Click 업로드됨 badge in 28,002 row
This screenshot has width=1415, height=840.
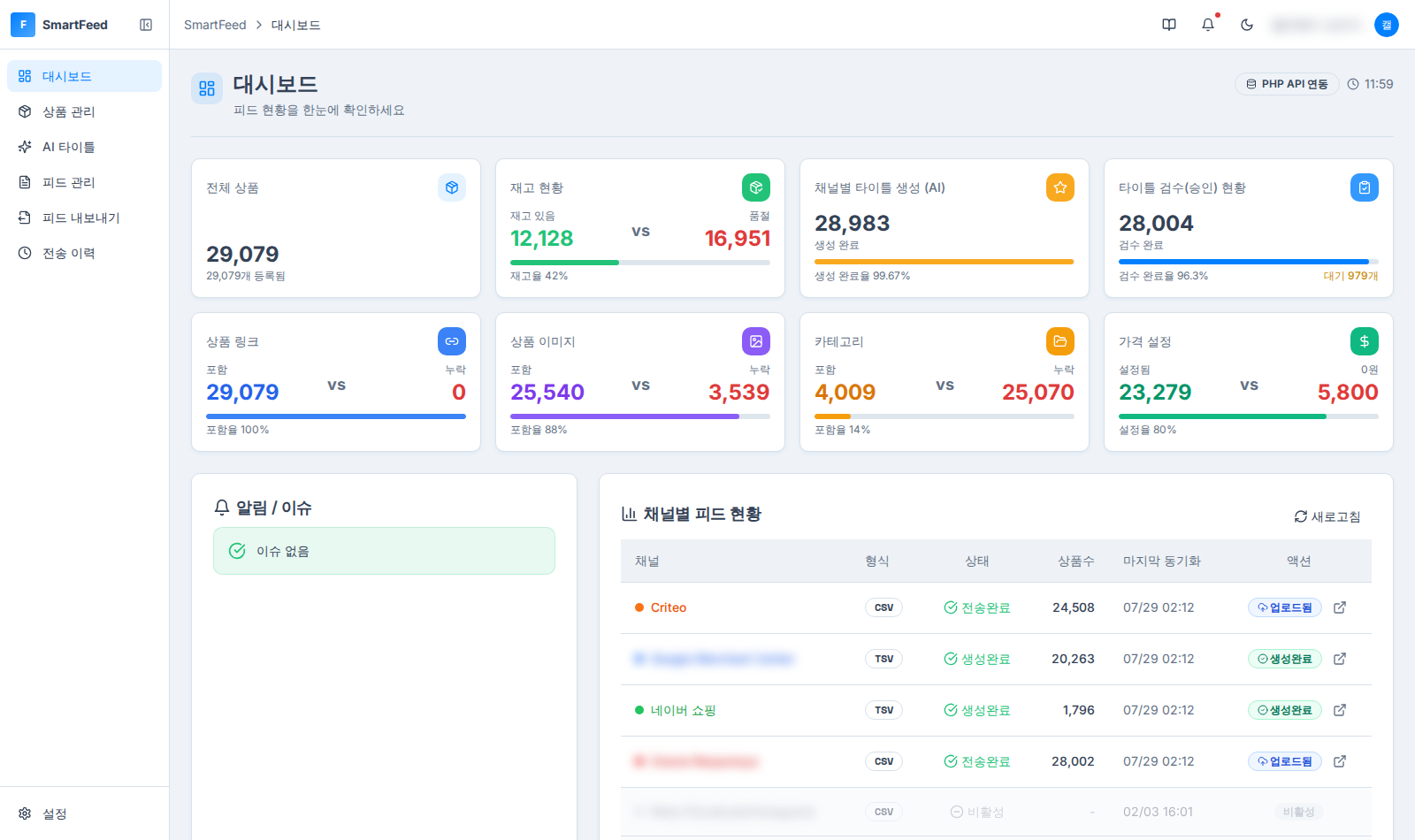click(x=1285, y=761)
